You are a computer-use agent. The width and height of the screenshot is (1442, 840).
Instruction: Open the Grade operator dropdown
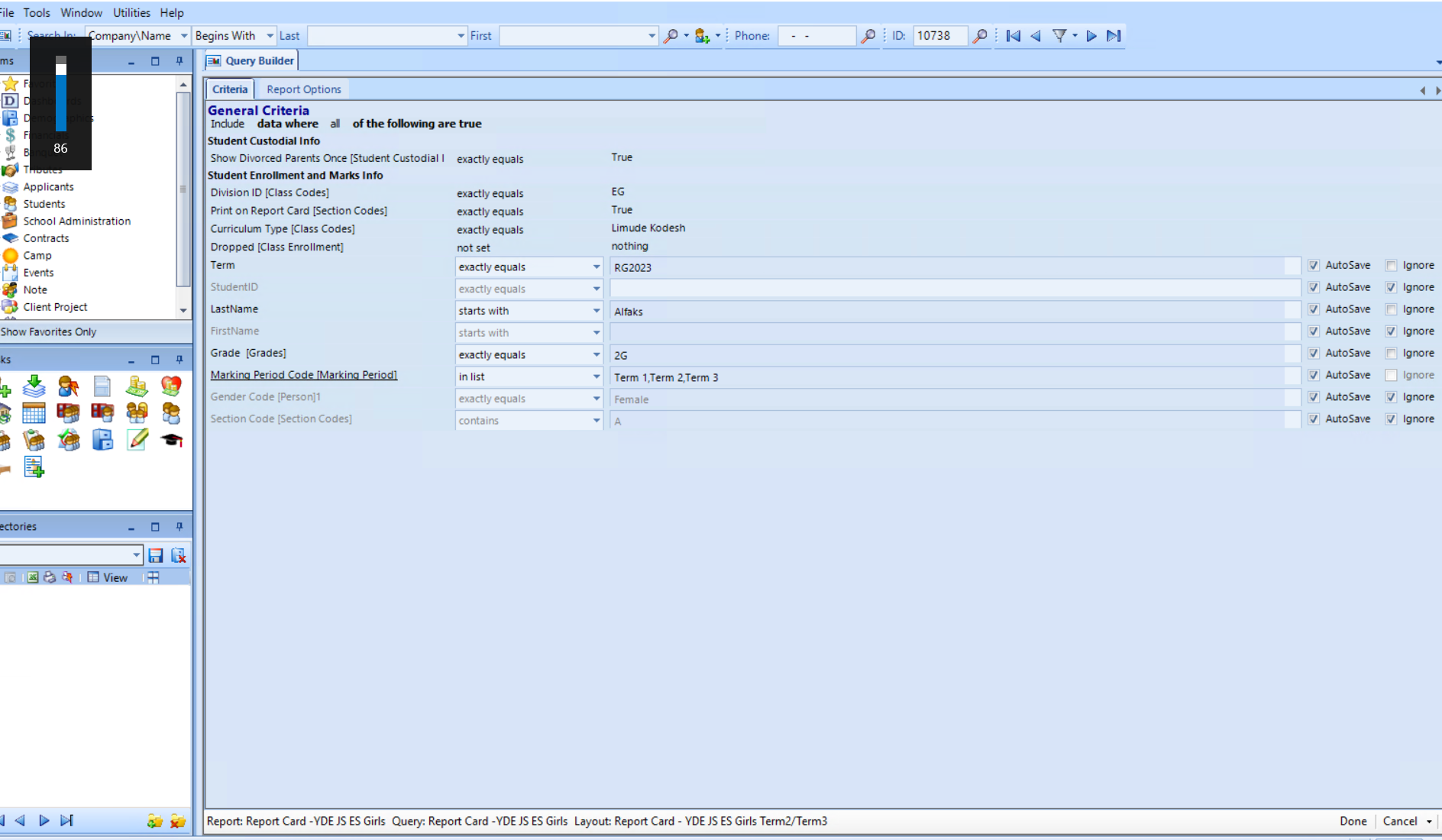coord(597,355)
